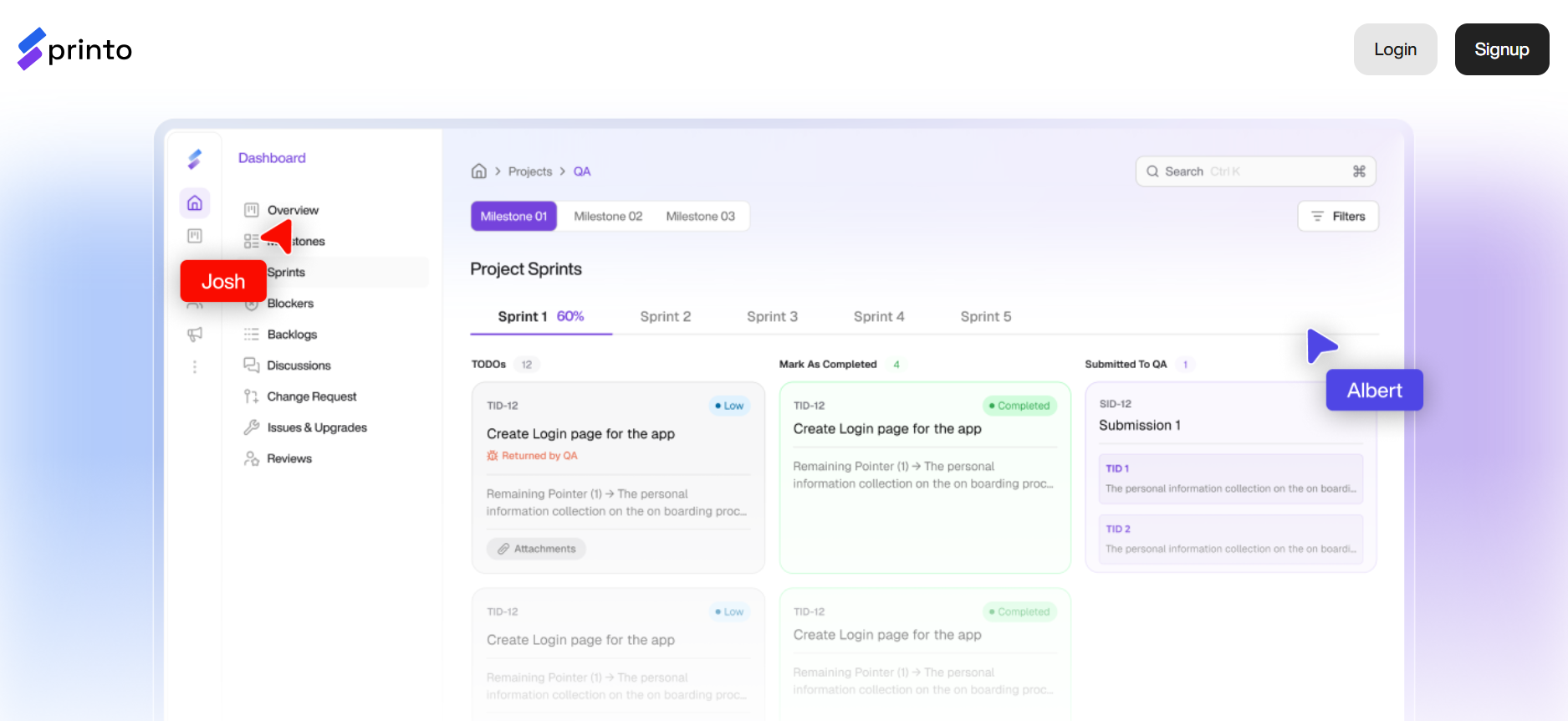The height and width of the screenshot is (721, 1568).
Task: Open the home icon in sidebar rail
Action: coord(195,203)
